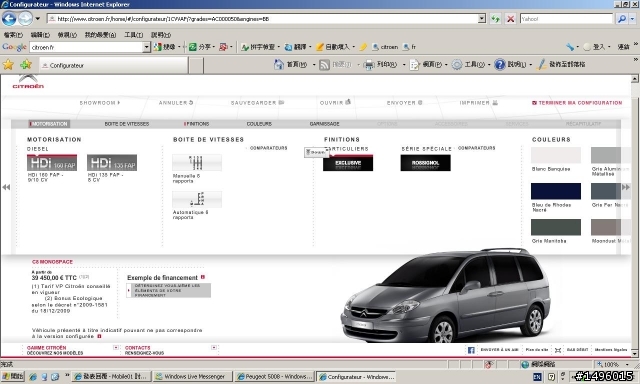Click the Windows Start button
Viewport: 640px width, 384px height.
click(x=13, y=376)
